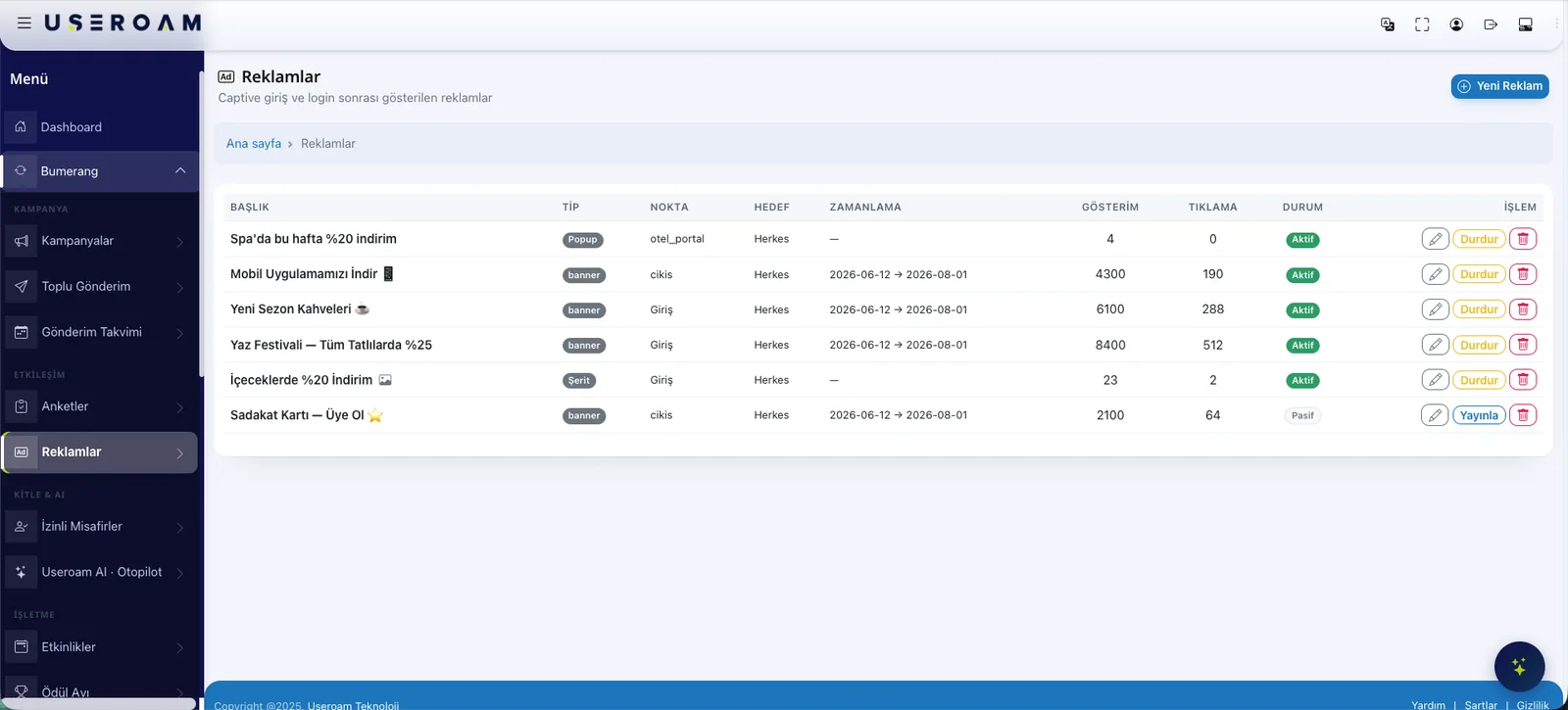Viewport: 1568px width, 710px height.
Task: Open the Yardım footer link
Action: pos(1428,704)
